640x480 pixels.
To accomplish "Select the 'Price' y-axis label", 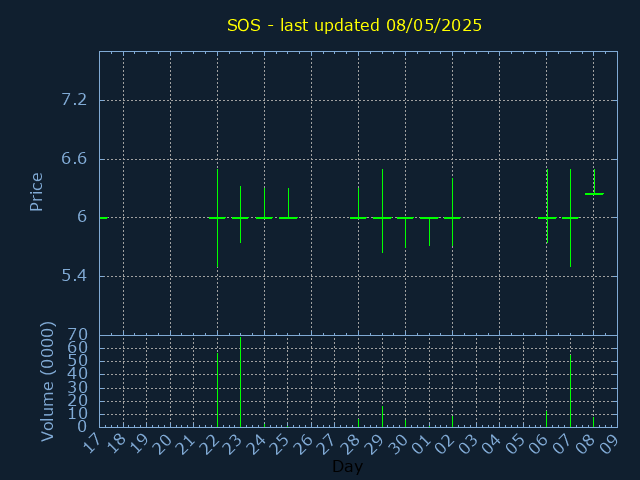I will 36,192.
